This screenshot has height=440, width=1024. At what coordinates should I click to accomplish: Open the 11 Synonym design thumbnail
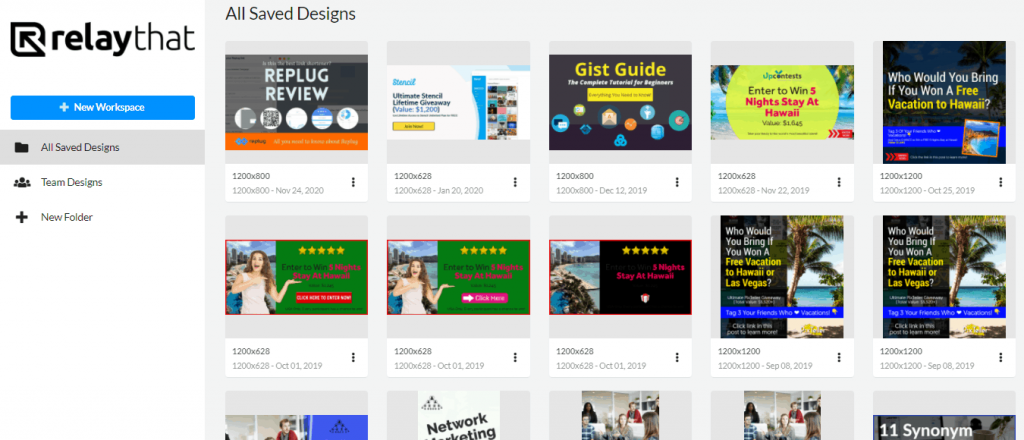click(x=944, y=428)
